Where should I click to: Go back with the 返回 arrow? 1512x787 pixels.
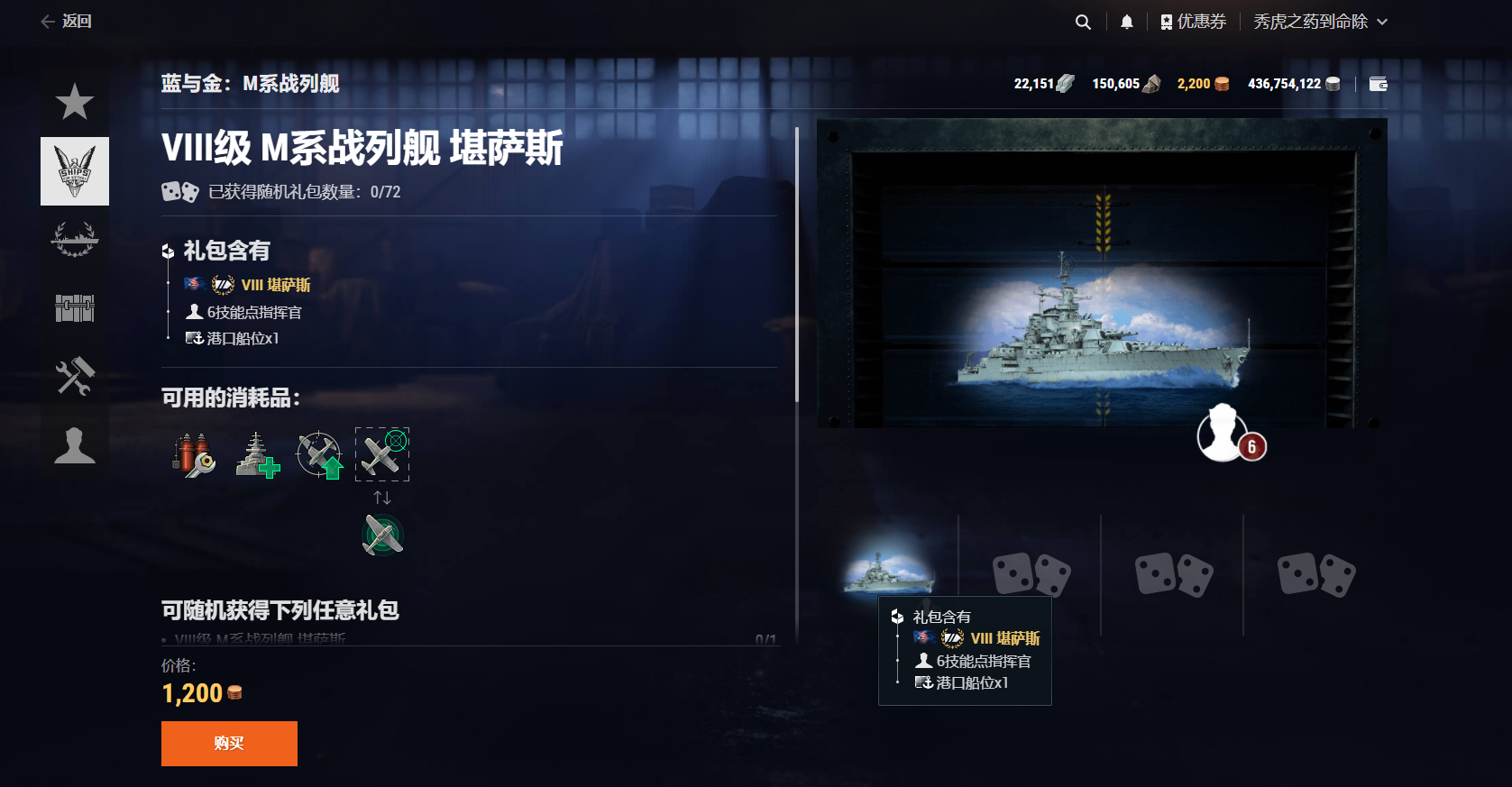[66, 21]
